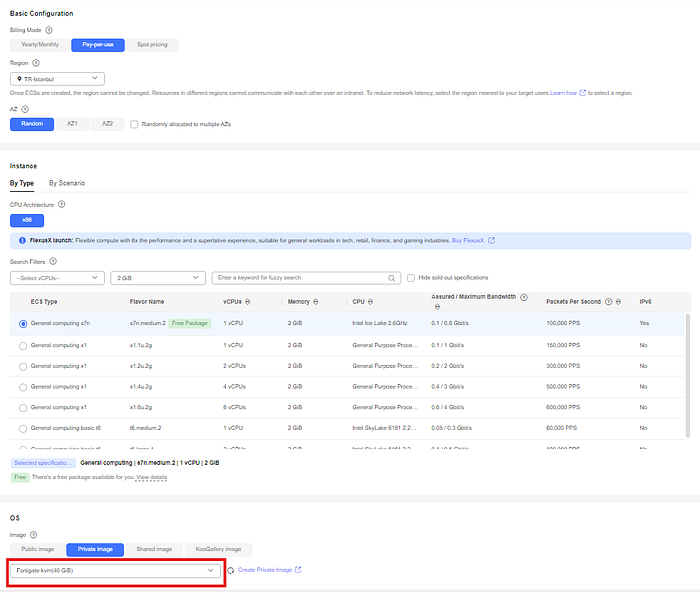Switch to By Scenario tab
The width and height of the screenshot is (700, 596).
[67, 183]
